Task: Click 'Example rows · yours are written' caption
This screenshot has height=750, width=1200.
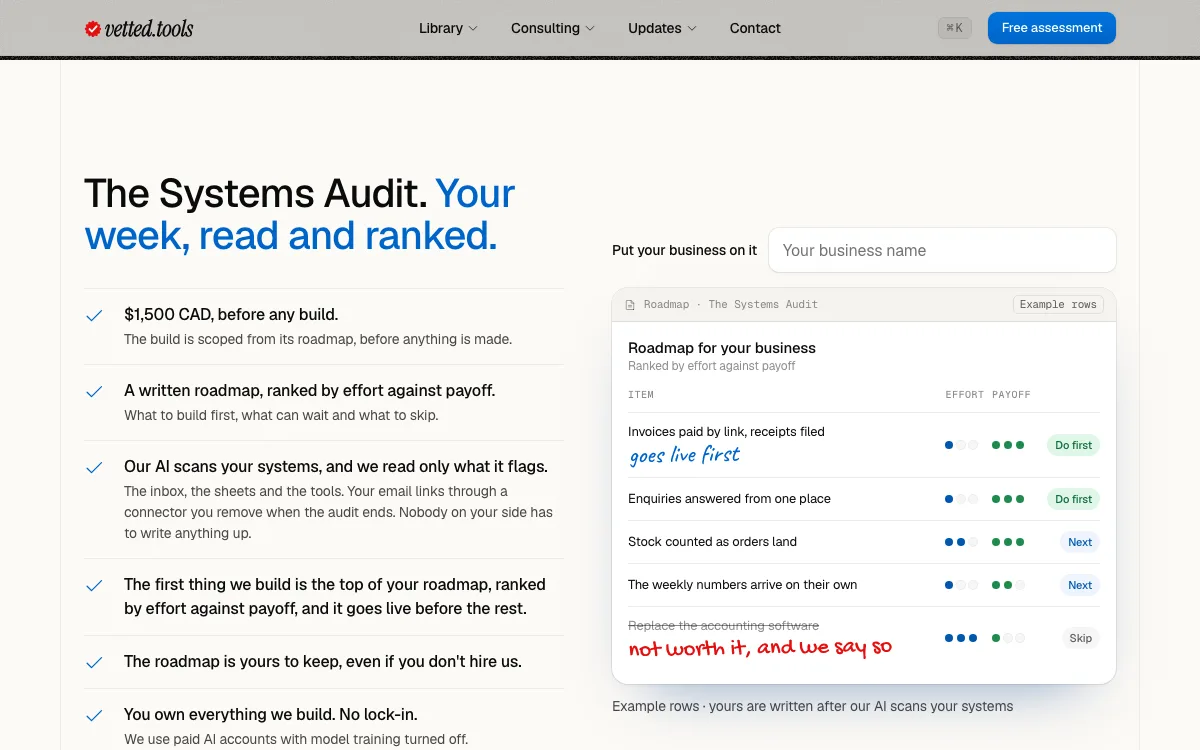Action: click(813, 706)
